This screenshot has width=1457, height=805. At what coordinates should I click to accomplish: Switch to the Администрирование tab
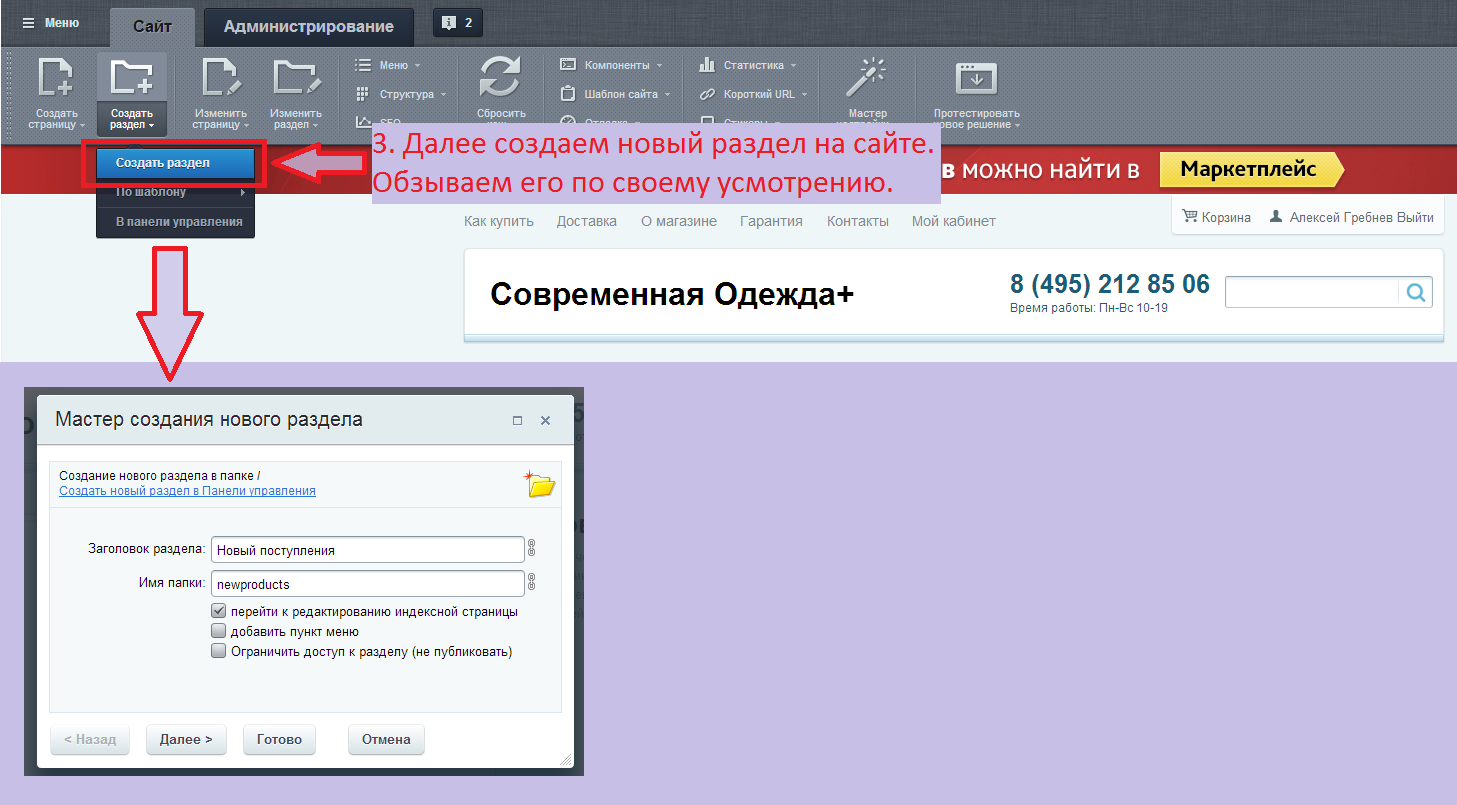[308, 26]
